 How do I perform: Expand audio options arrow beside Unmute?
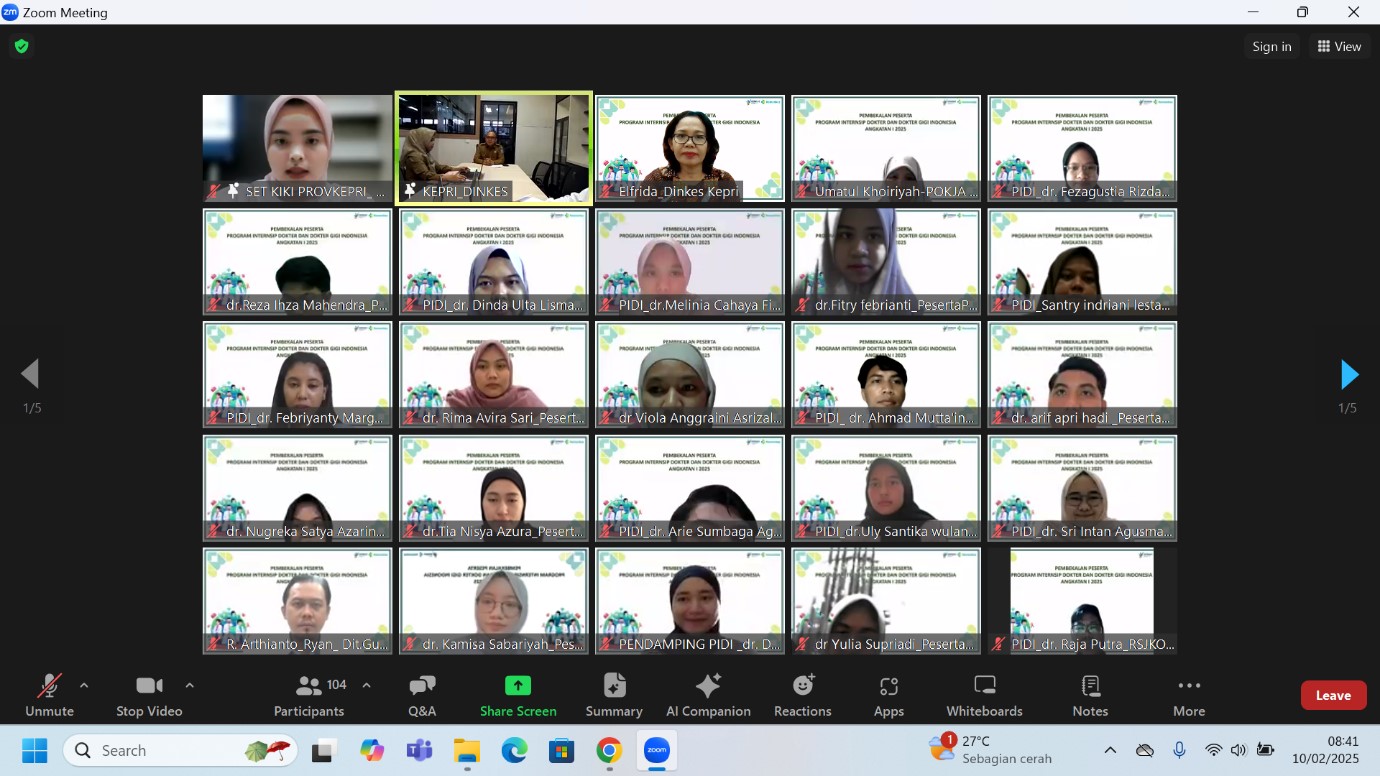pyautogui.click(x=84, y=685)
